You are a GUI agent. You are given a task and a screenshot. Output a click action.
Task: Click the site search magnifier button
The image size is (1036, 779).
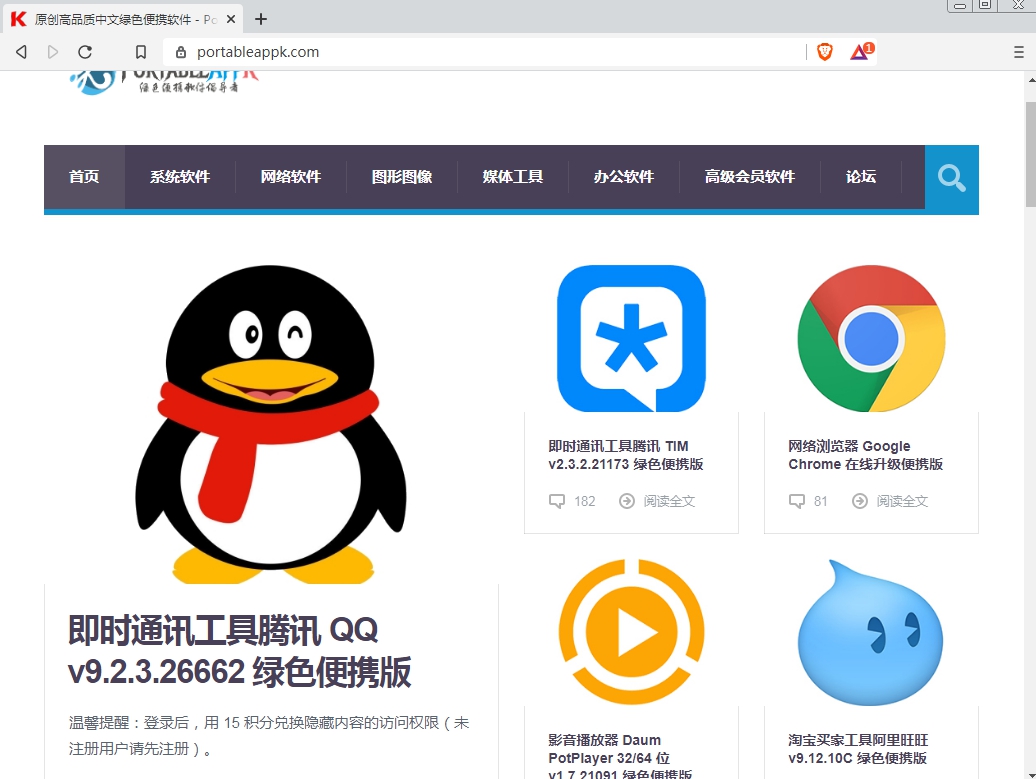click(x=951, y=178)
